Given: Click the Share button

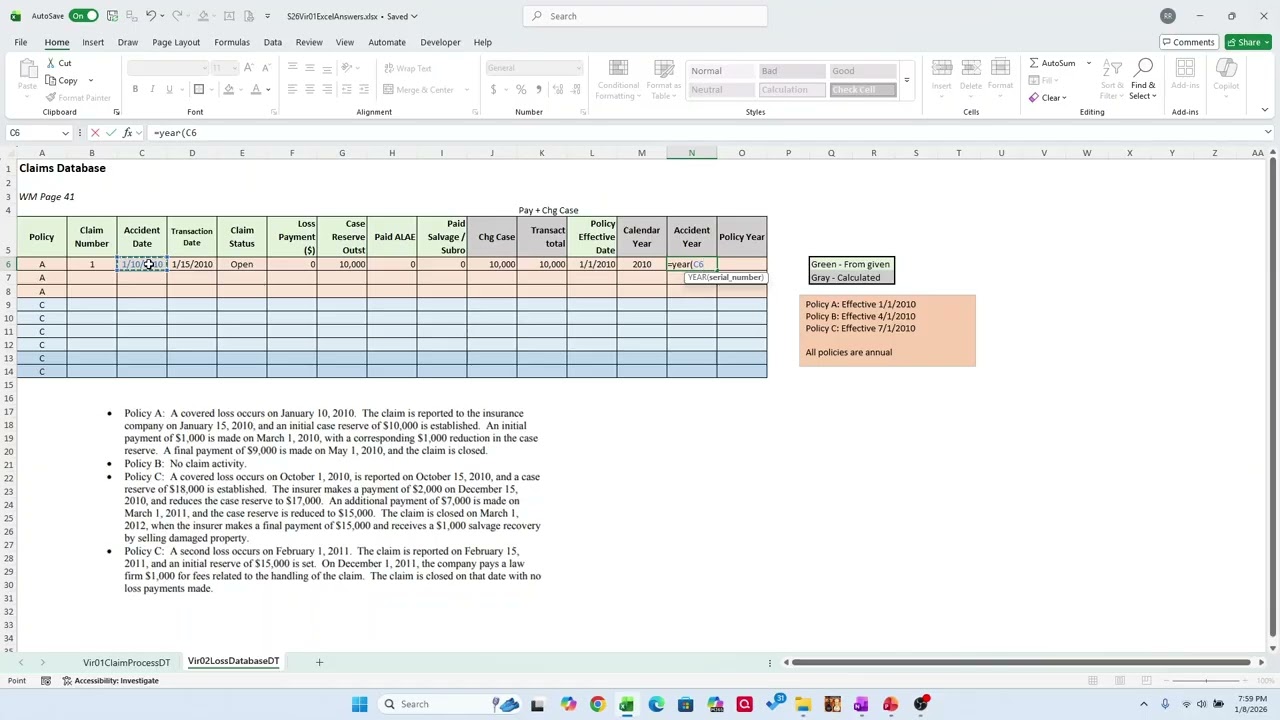Looking at the screenshot, I should pyautogui.click(x=1249, y=42).
